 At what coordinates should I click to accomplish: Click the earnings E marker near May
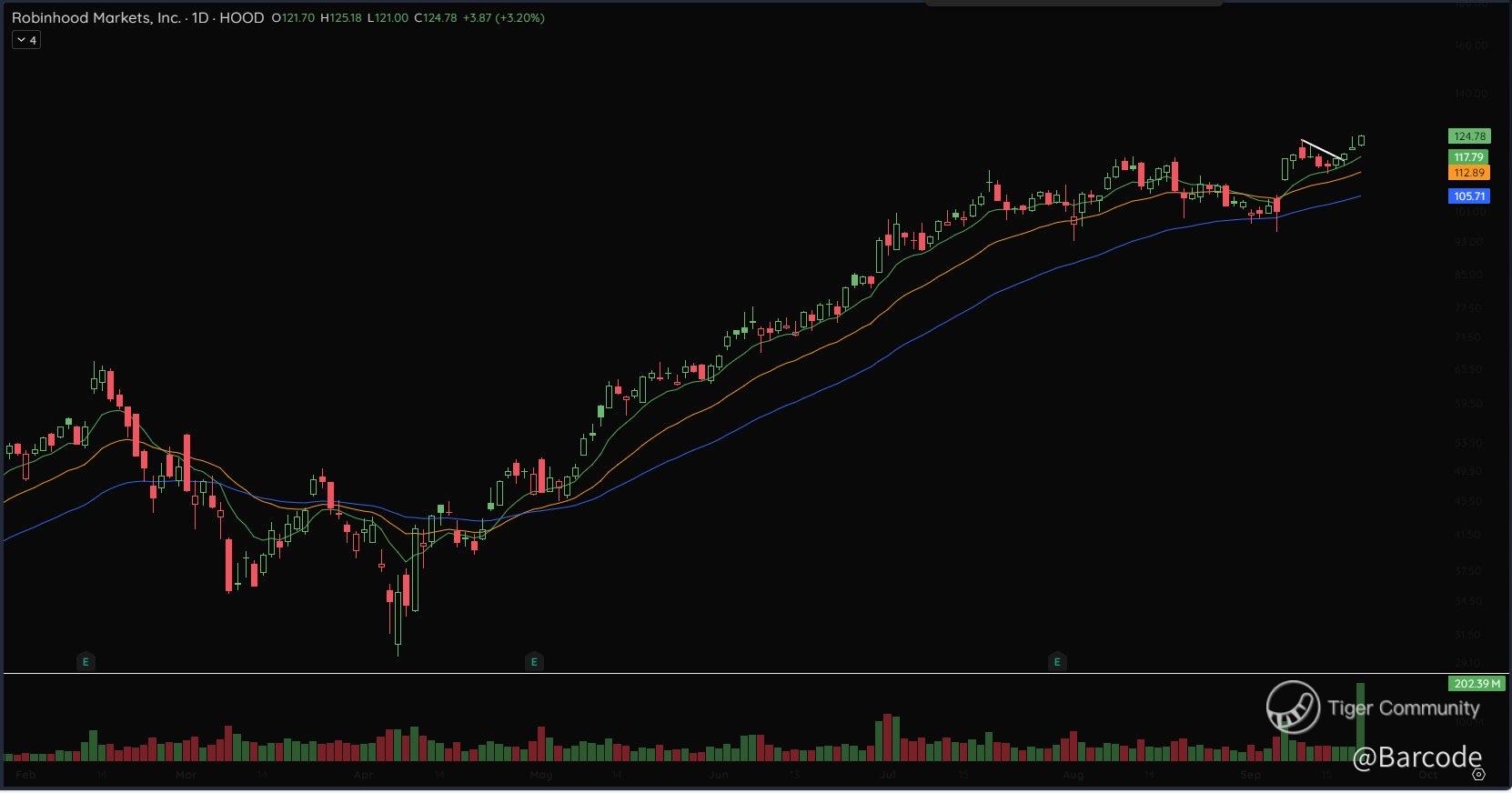[x=534, y=662]
